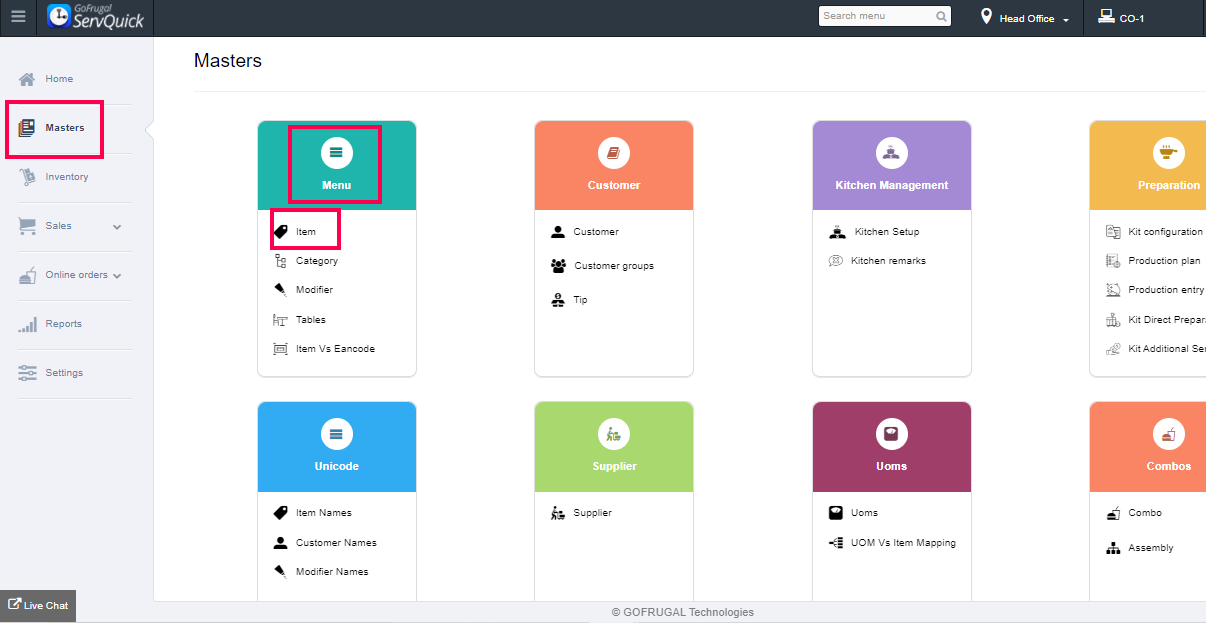Open the Kitchen remarks link

pos(889,261)
